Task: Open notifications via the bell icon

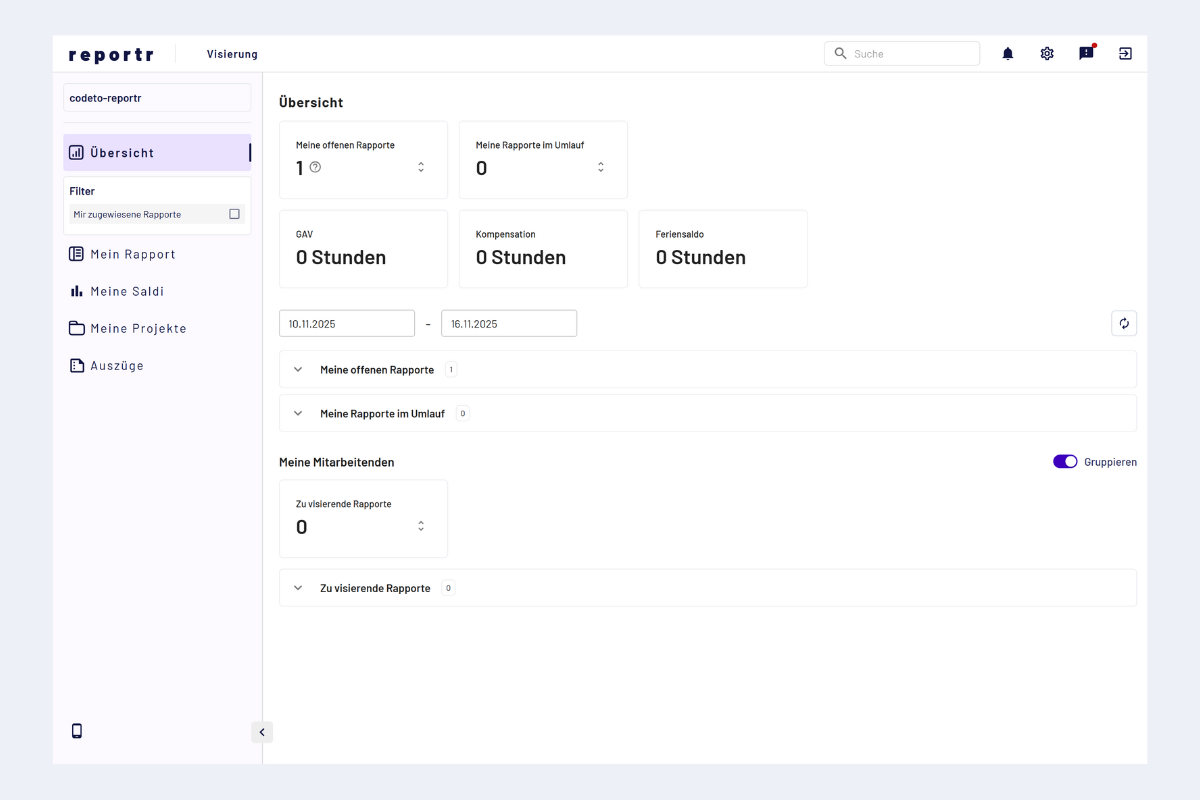Action: coord(1007,53)
